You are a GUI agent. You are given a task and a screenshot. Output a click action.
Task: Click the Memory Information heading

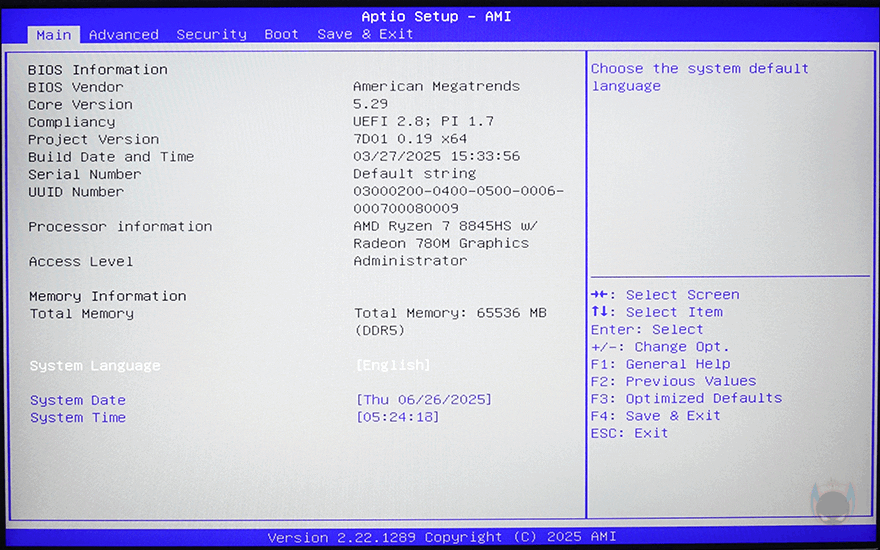(x=108, y=296)
